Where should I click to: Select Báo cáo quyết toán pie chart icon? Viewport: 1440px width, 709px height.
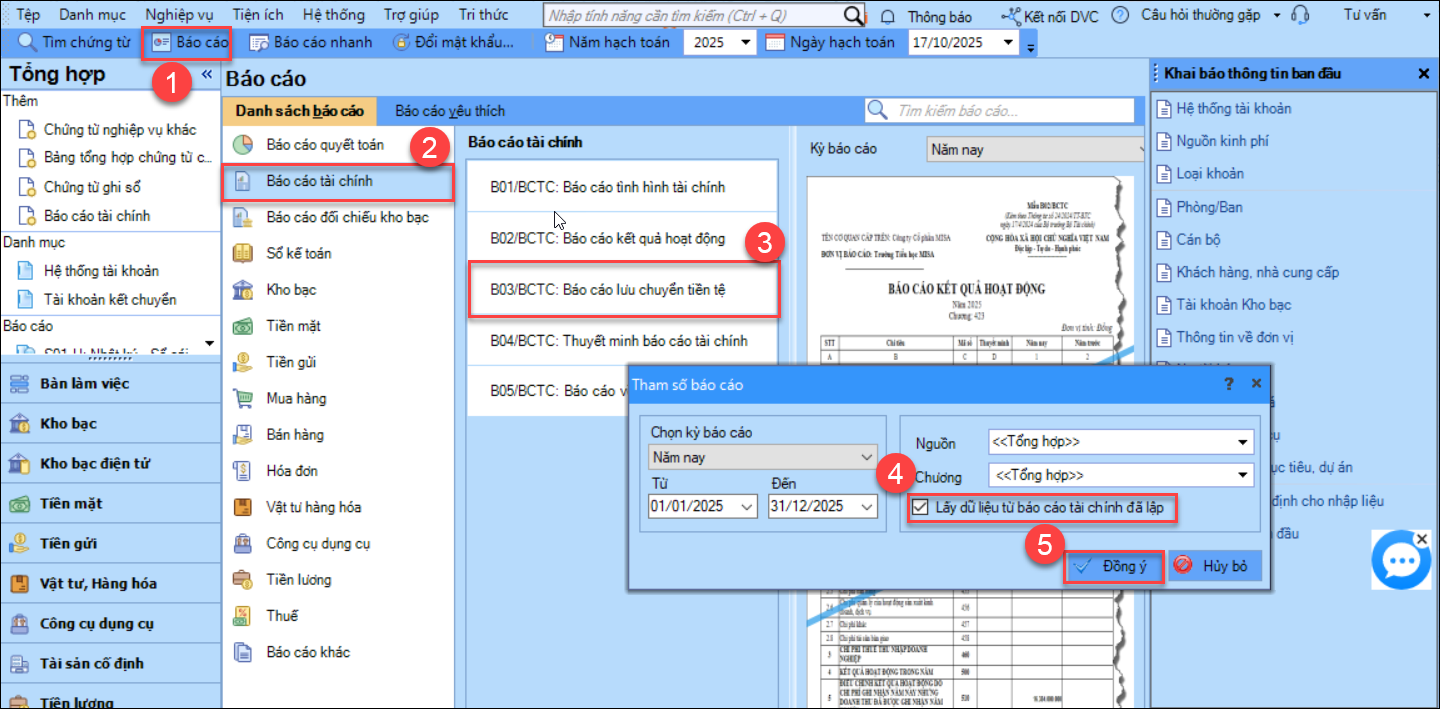coord(242,145)
